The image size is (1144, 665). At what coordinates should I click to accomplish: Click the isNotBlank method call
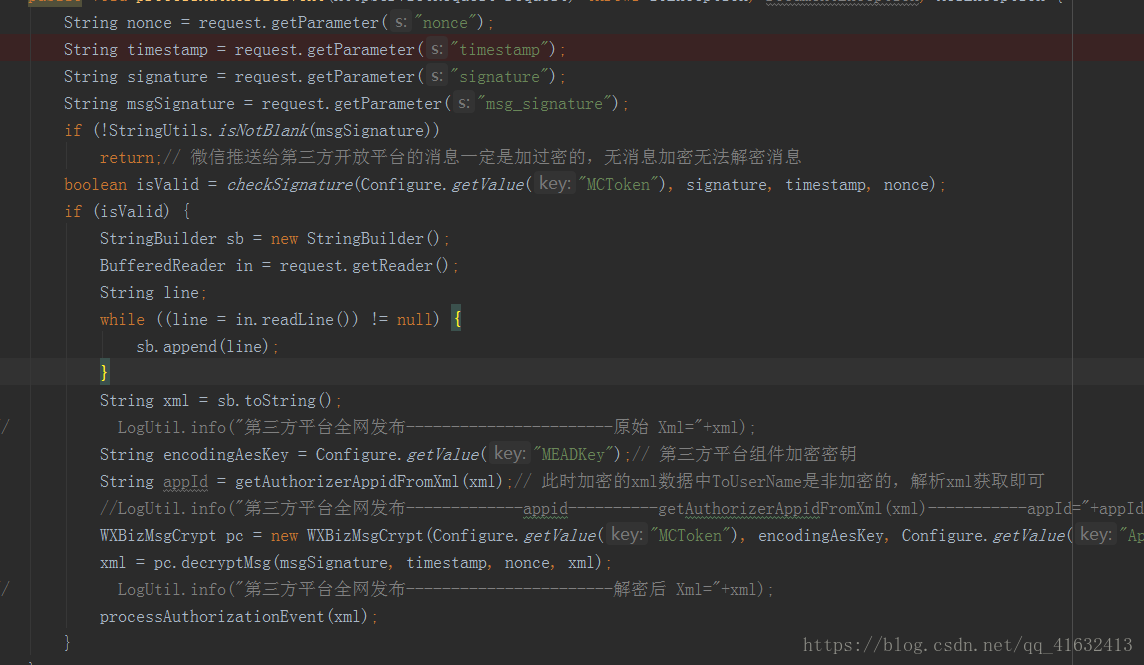click(263, 131)
